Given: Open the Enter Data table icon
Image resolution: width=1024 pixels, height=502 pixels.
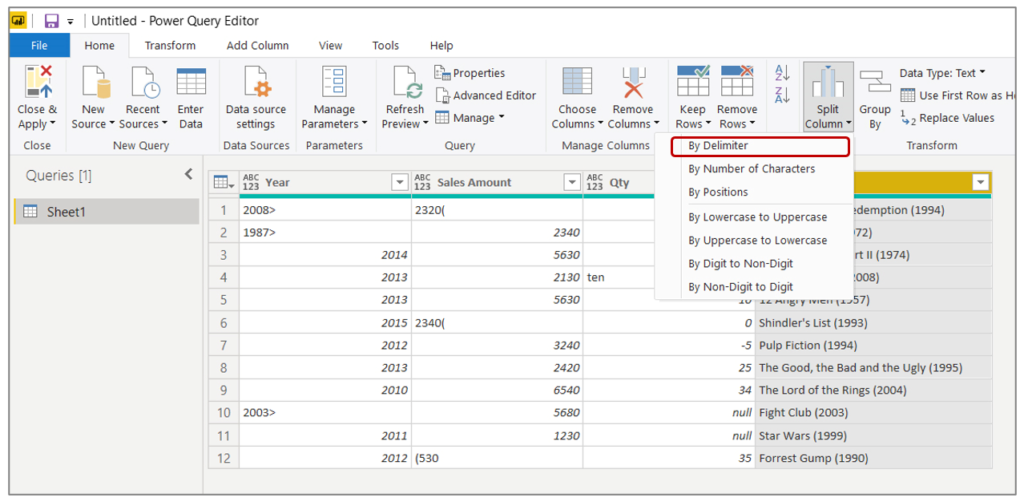Looking at the screenshot, I should tap(190, 82).
